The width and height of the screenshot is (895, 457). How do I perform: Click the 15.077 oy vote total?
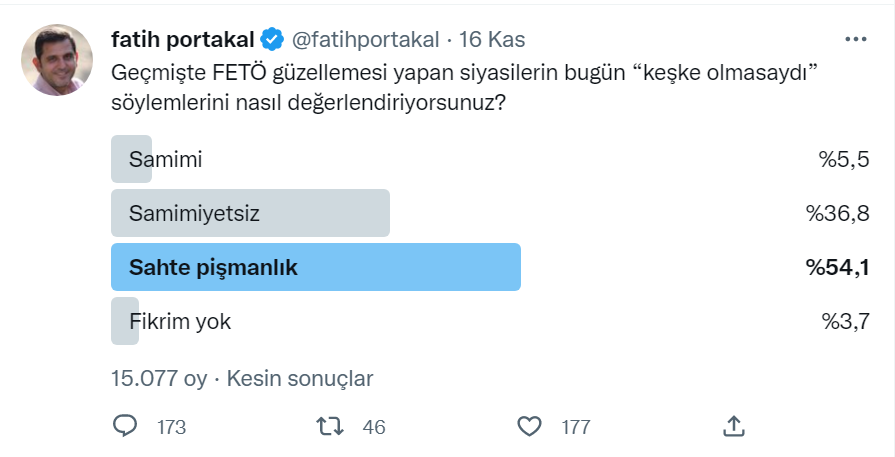159,378
